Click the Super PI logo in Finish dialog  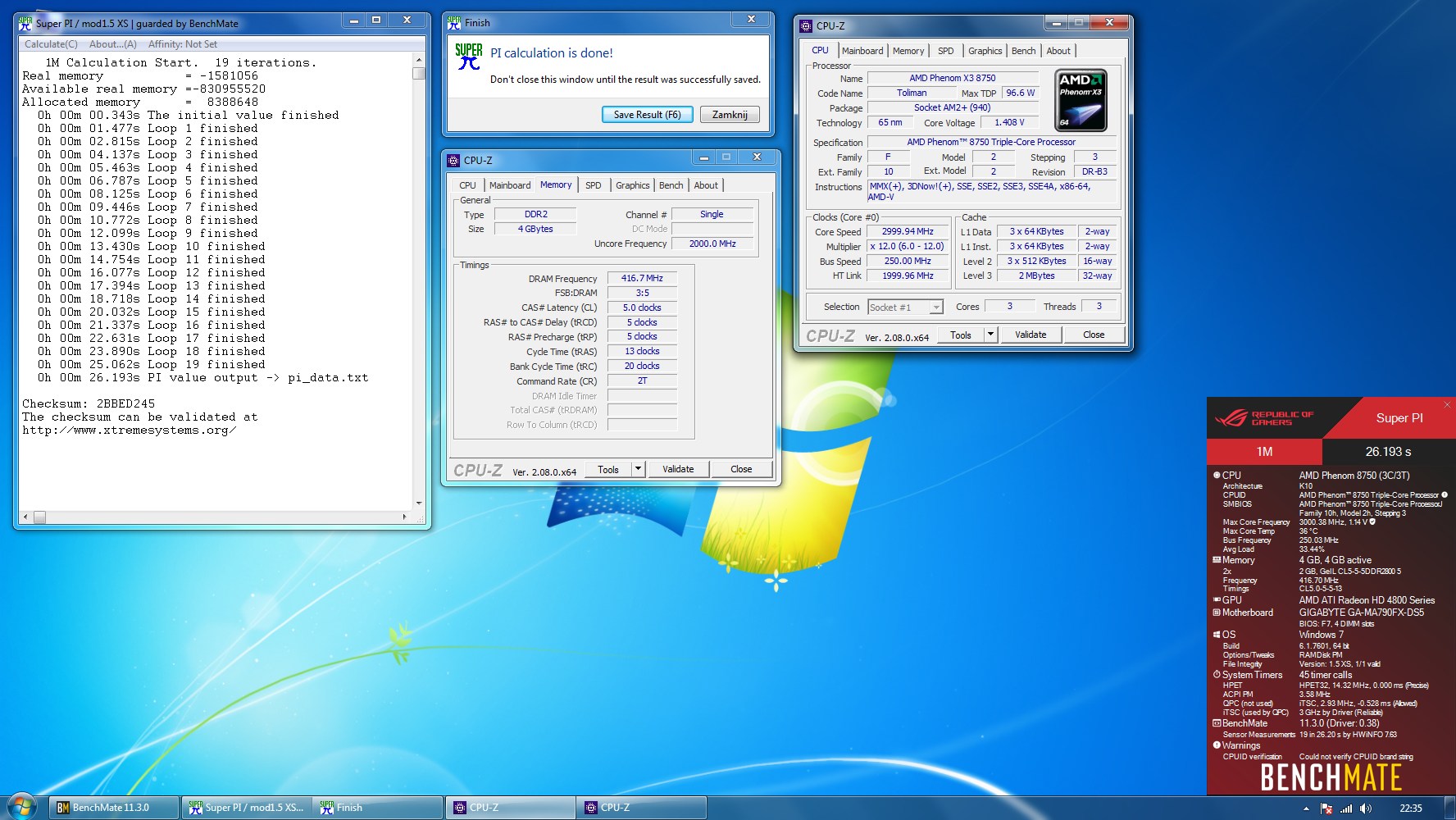469,57
